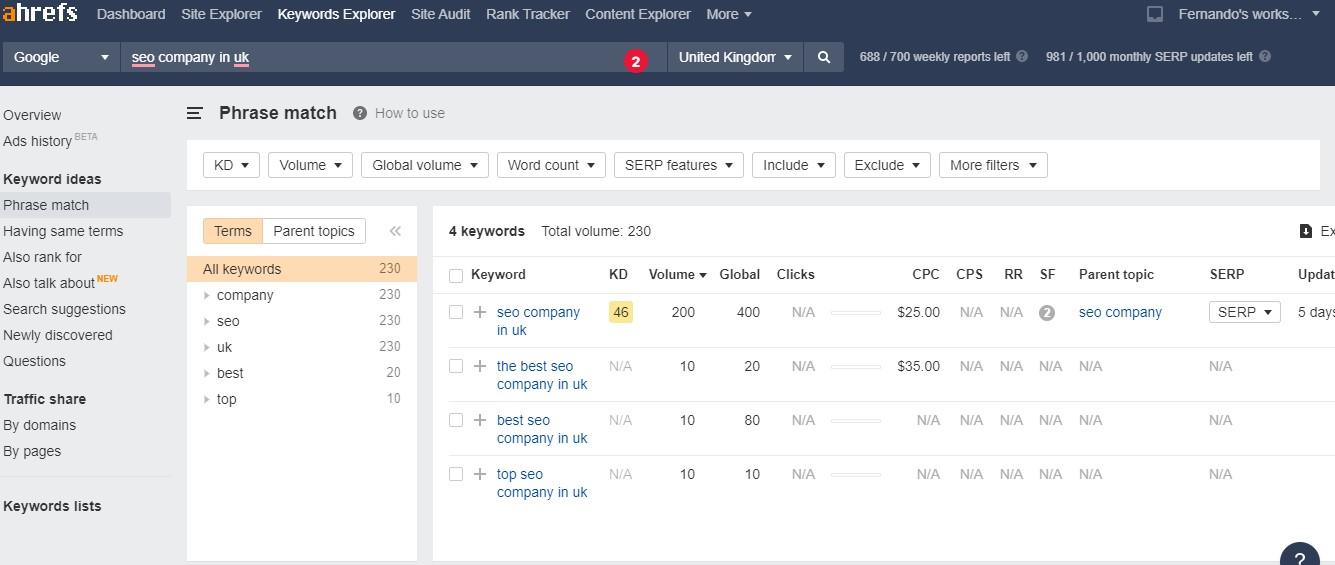Click the plus icon for top seo company in uk
The height and width of the screenshot is (565, 1335).
480,474
